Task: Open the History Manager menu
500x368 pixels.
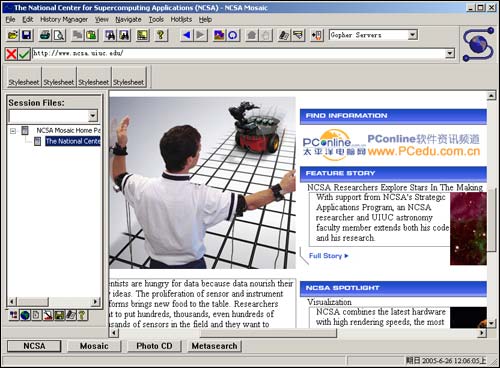Action: coord(64,19)
